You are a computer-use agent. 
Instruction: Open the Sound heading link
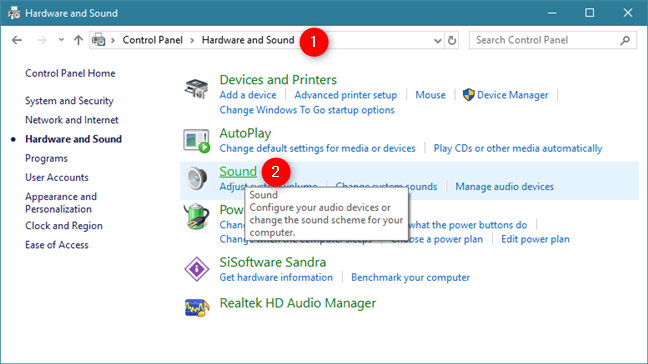point(238,171)
